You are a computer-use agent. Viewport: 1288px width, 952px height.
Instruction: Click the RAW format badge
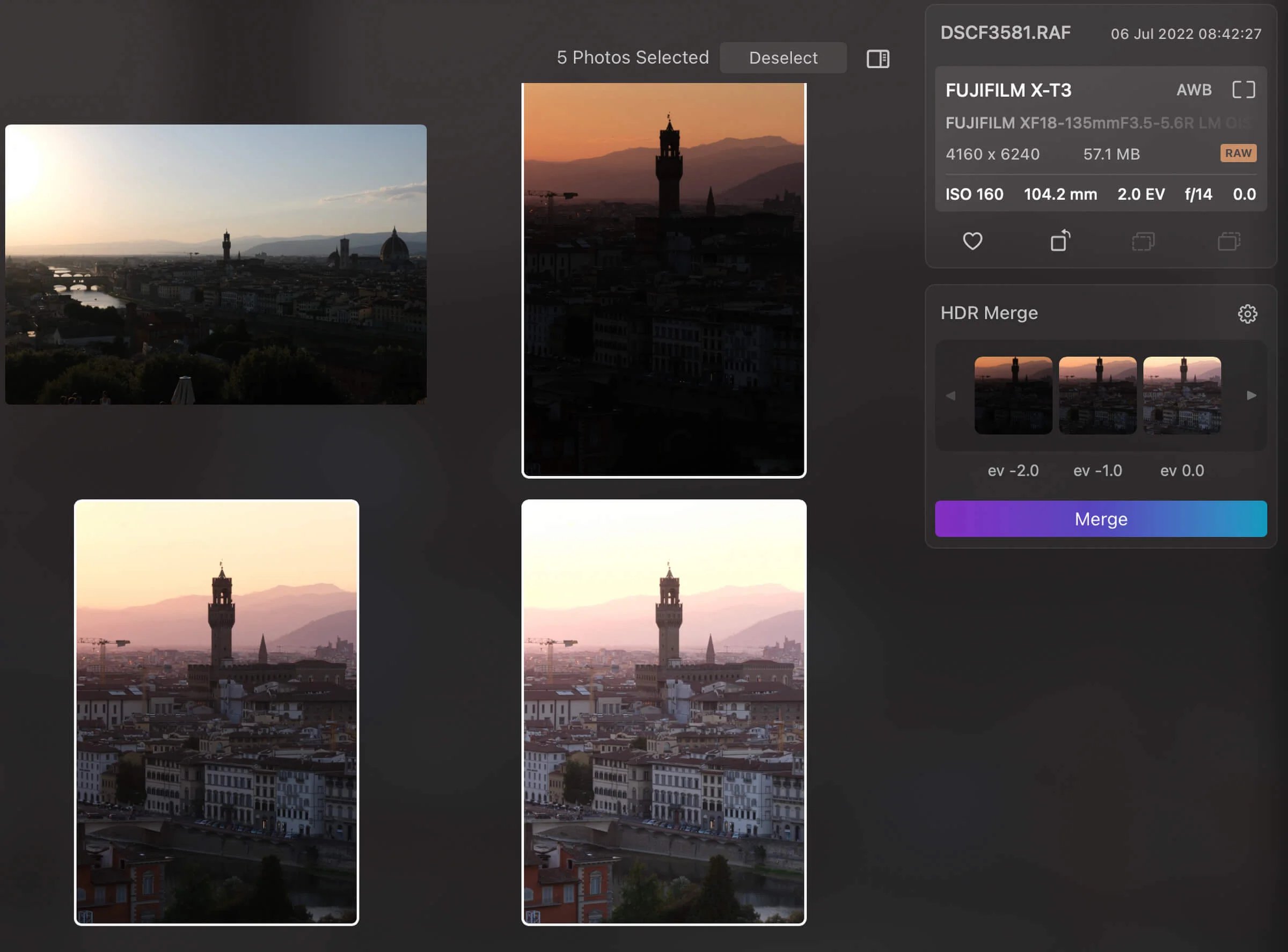pos(1238,153)
